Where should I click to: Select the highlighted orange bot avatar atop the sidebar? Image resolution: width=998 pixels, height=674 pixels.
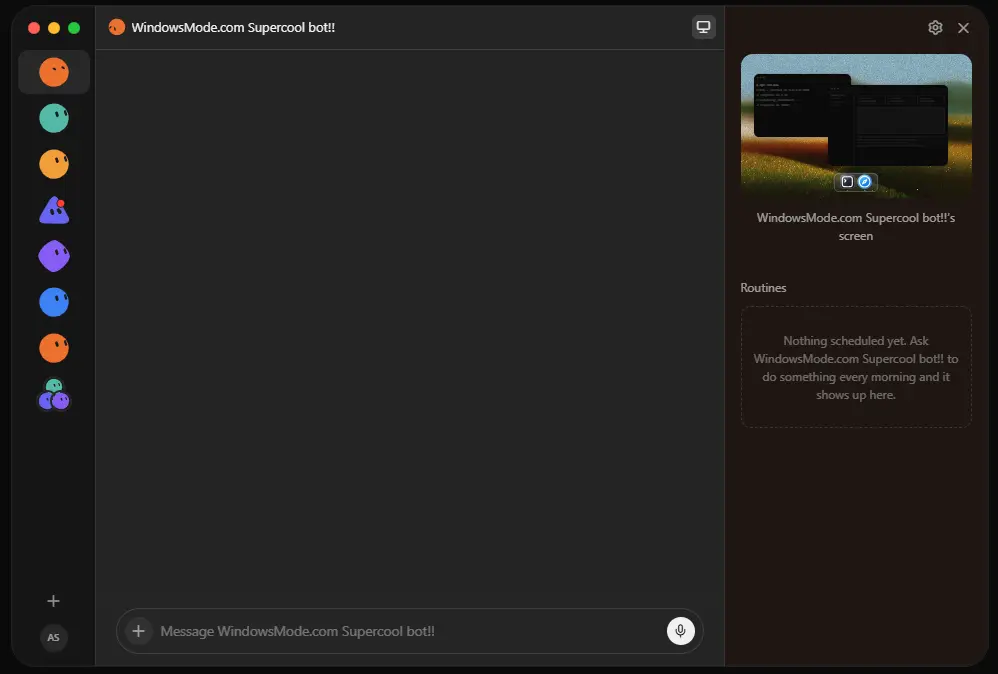[x=54, y=72]
